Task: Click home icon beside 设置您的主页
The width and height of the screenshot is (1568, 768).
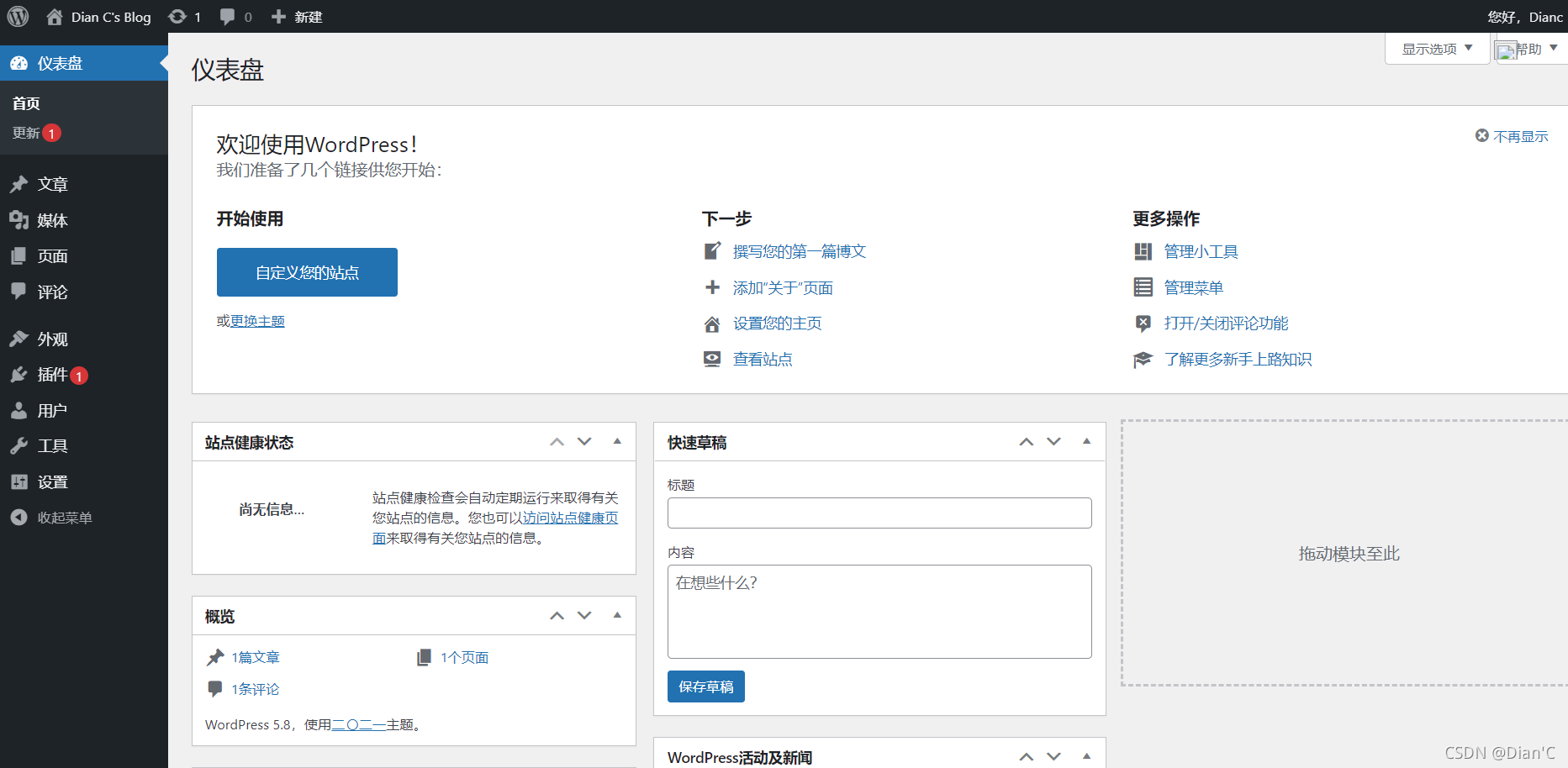Action: click(712, 324)
